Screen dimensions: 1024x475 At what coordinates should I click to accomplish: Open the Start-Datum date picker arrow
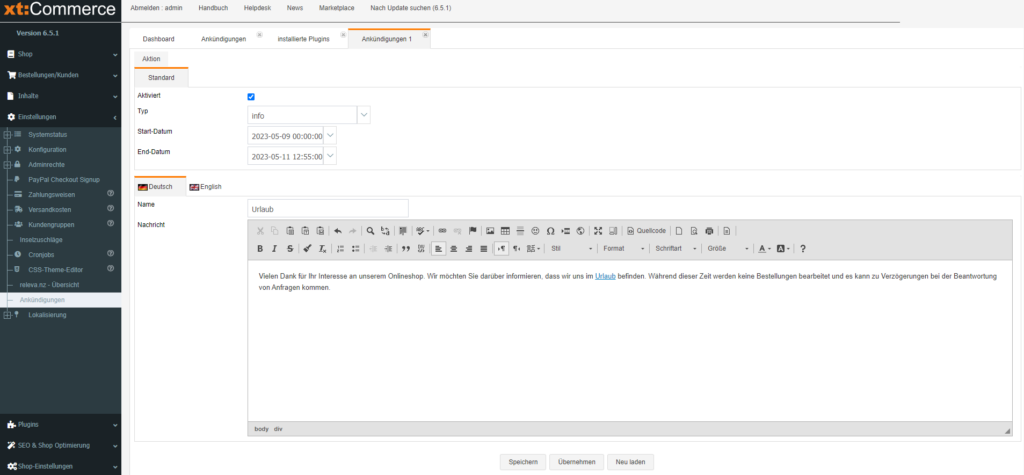(331, 136)
